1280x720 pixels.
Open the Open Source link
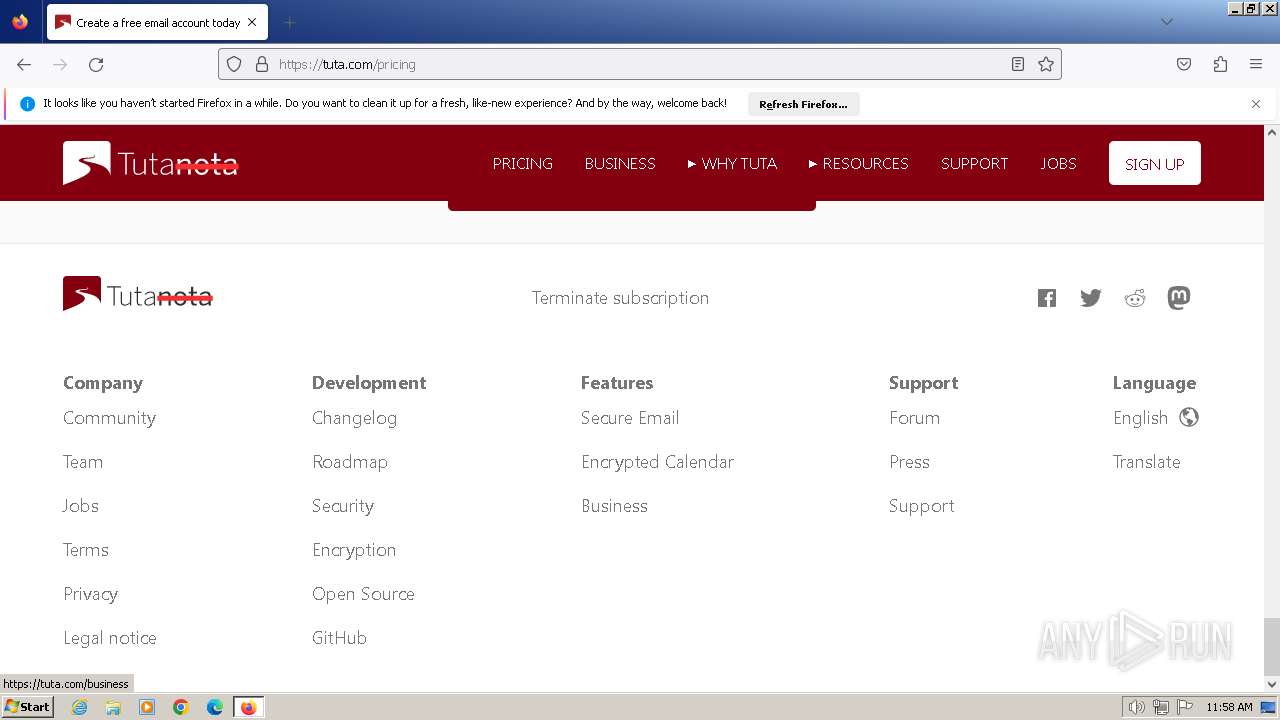pyautogui.click(x=363, y=594)
